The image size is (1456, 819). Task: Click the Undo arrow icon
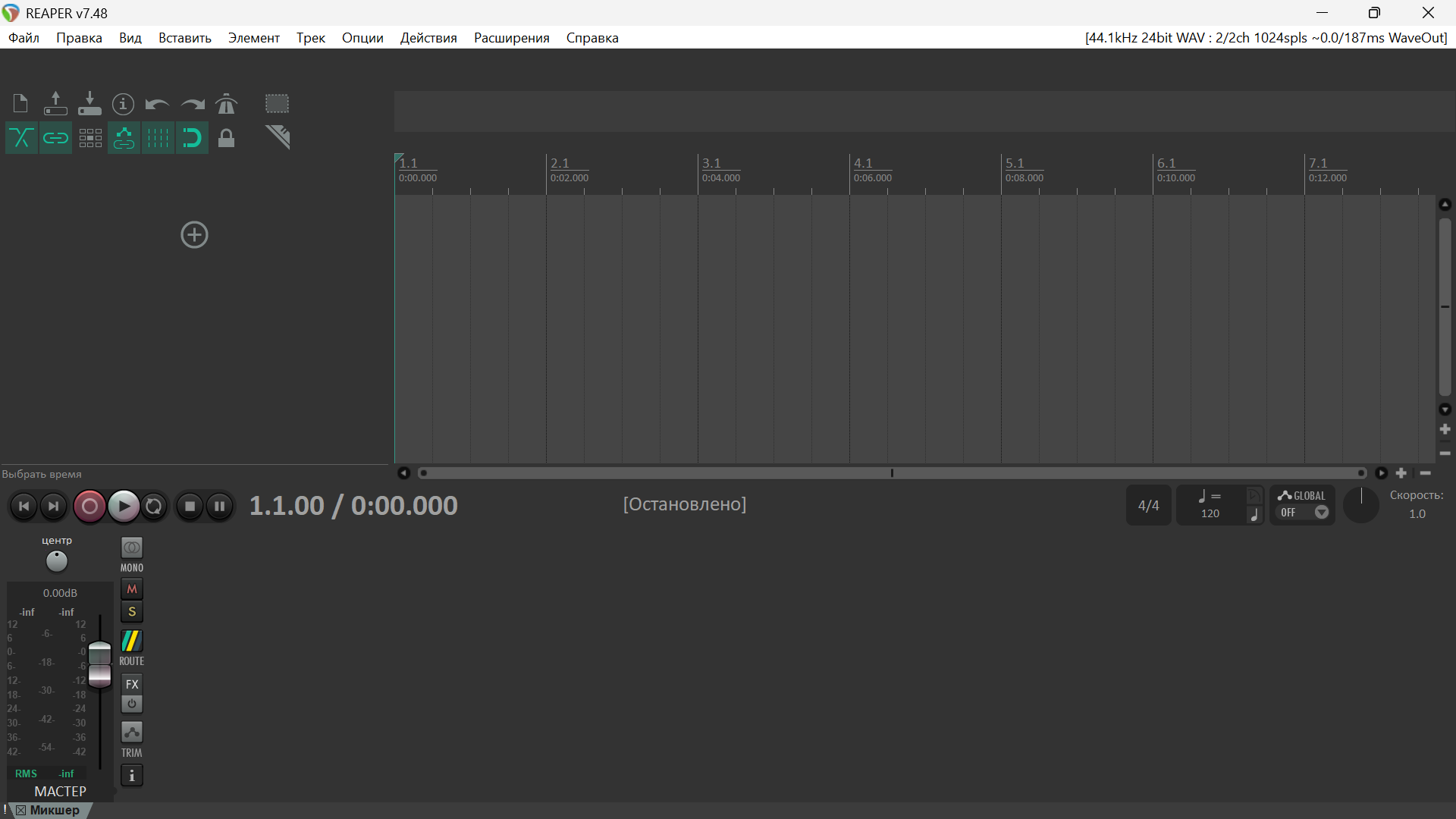157,103
